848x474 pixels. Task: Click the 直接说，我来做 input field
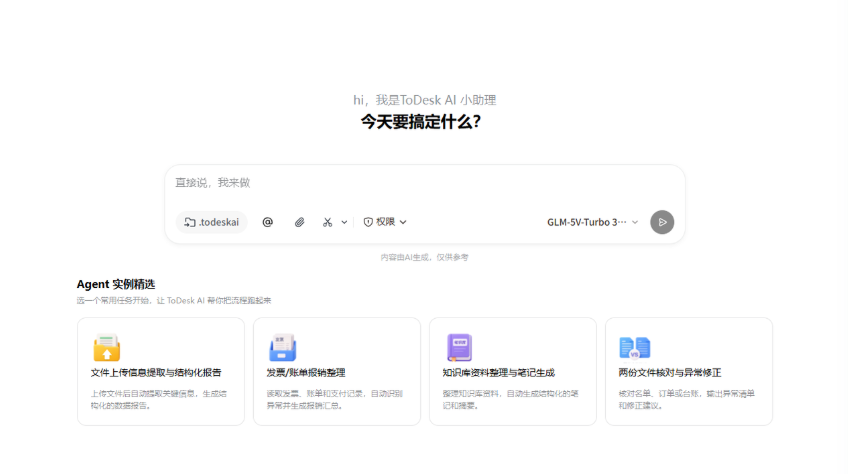pos(425,183)
